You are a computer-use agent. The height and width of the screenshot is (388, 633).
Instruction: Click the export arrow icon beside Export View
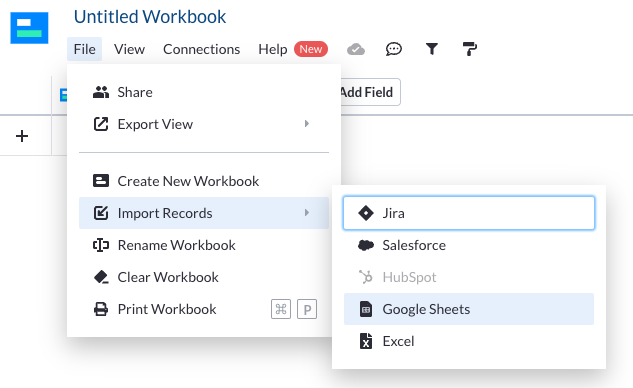[x=101, y=124]
